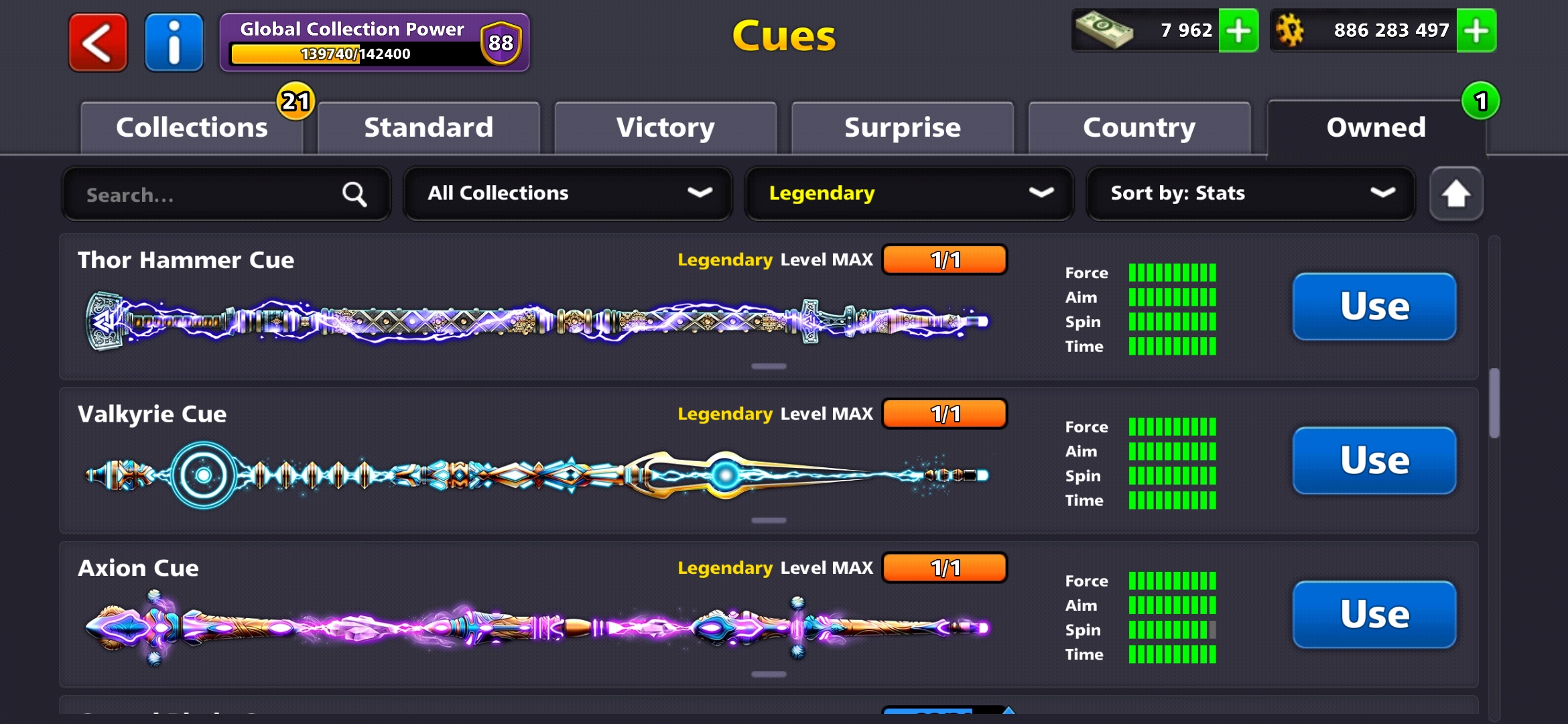This screenshot has height=724, width=1568.
Task: Switch to the Victory tab
Action: click(665, 127)
